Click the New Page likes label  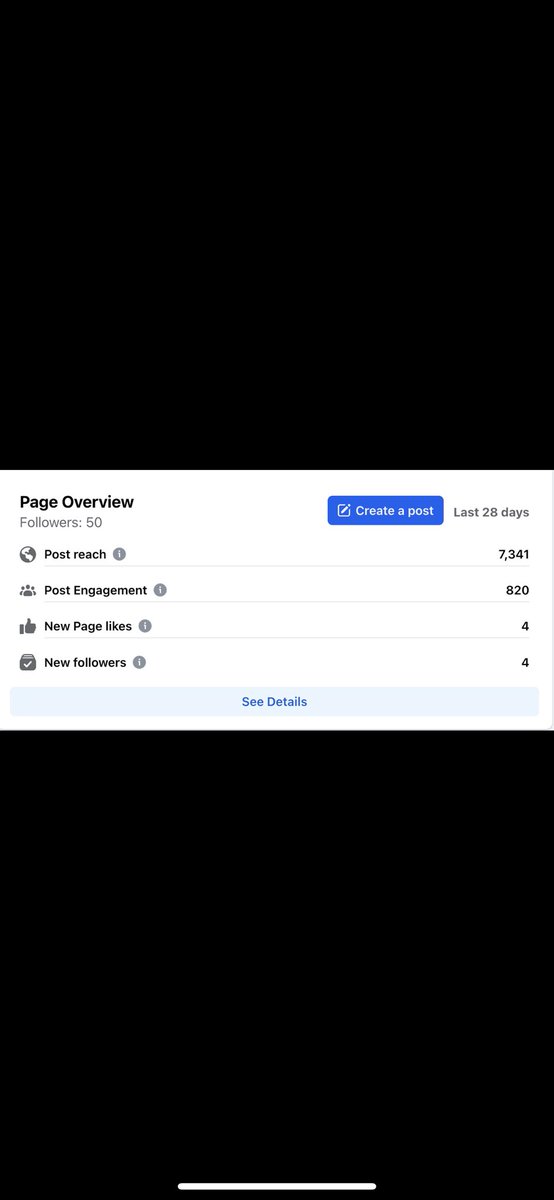(88, 626)
